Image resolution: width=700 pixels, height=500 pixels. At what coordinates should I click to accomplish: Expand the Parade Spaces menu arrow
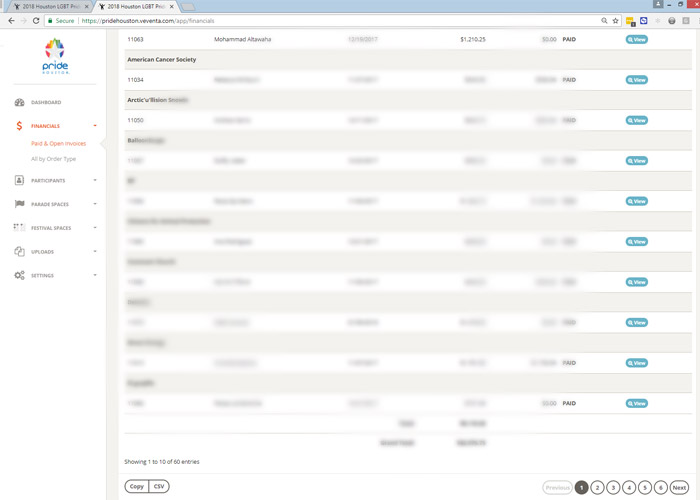pyautogui.click(x=95, y=204)
